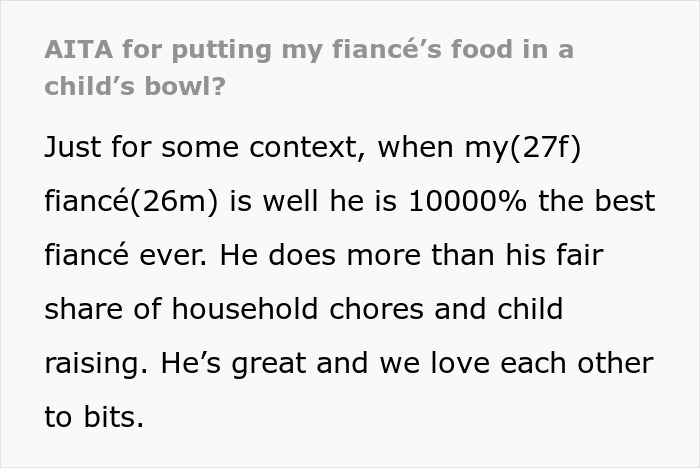
Task: Click the word "when" in the first line
Action: [x=416, y=147]
